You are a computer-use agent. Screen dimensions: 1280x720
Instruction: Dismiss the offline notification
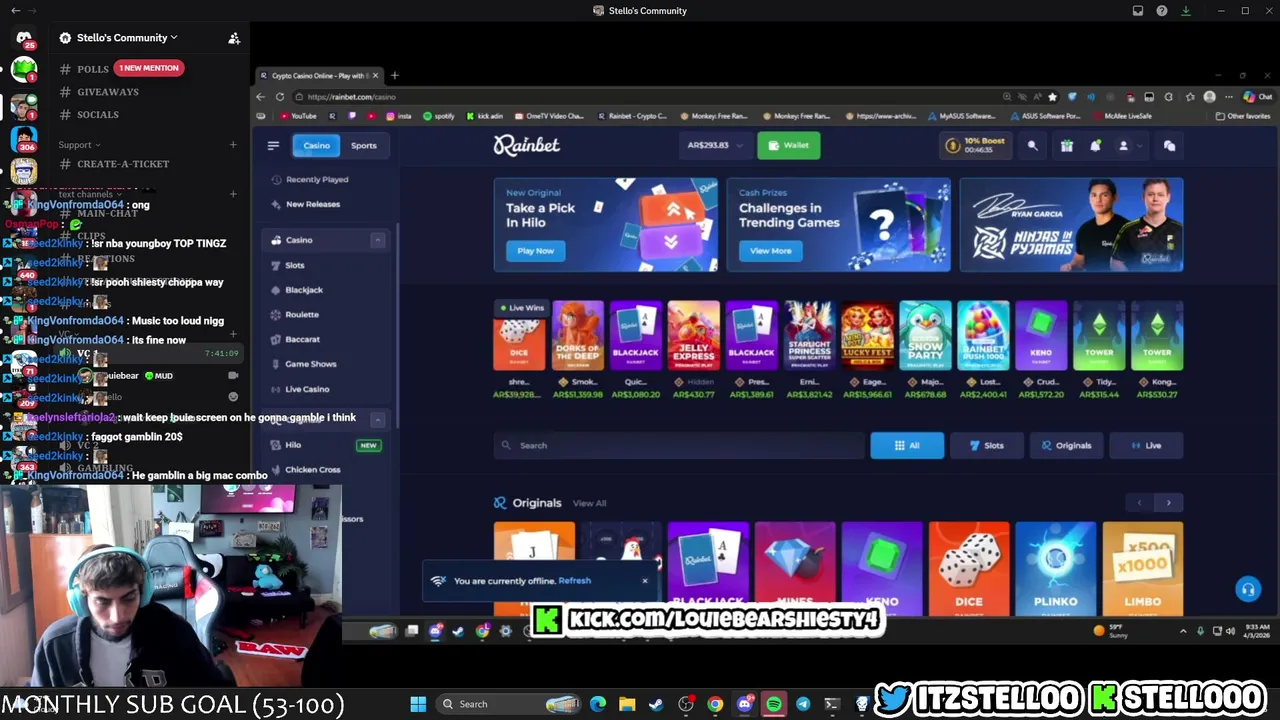click(x=645, y=581)
